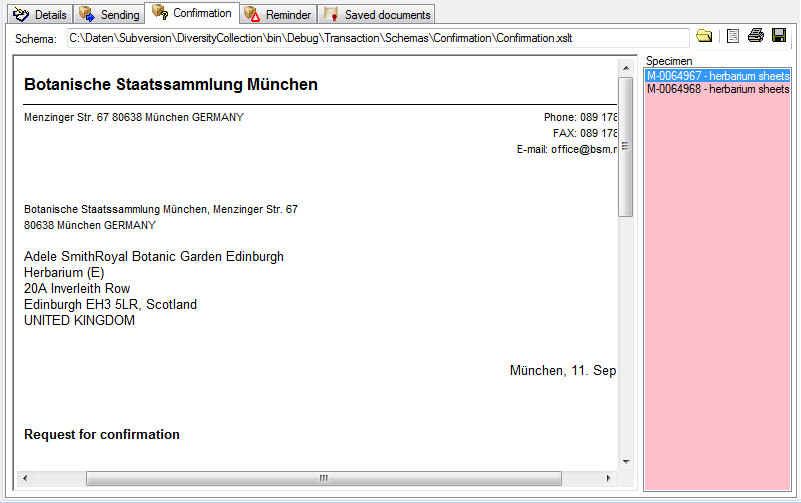This screenshot has width=801, height=503.
Task: Click the address line 20A Inverleith Row
Action: [x=77, y=289]
